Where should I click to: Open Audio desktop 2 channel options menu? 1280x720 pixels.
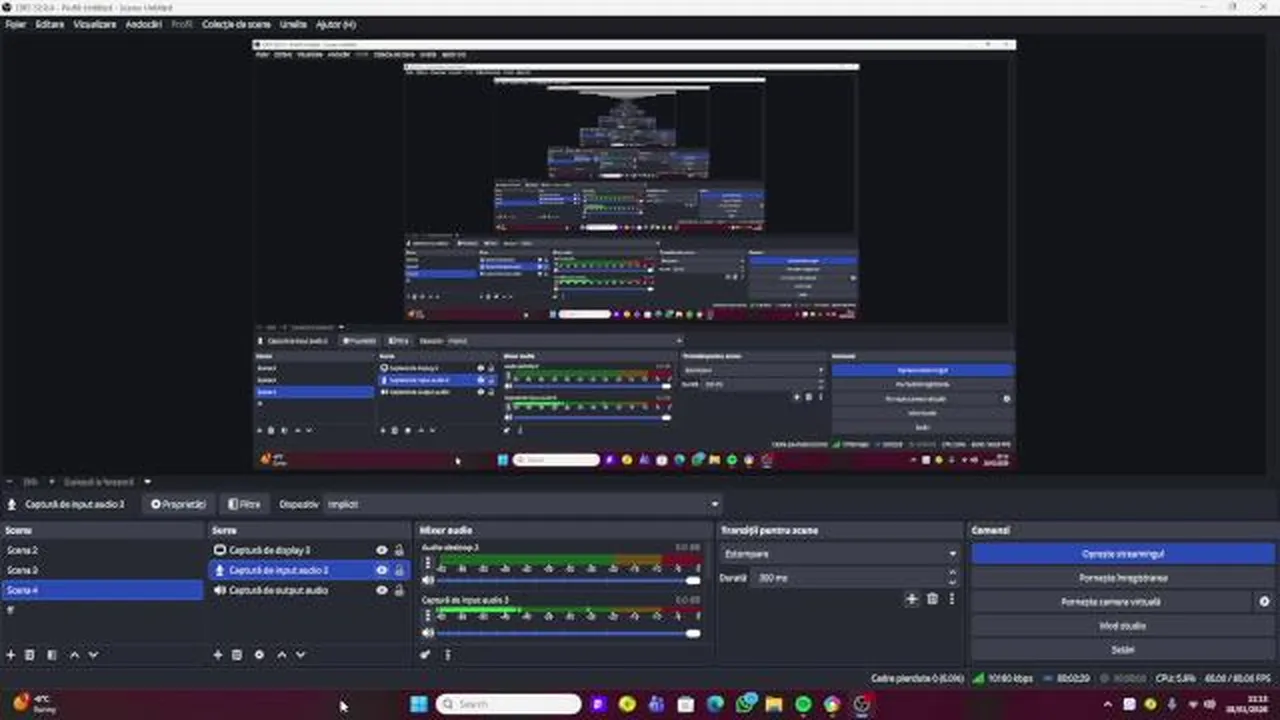[428, 563]
